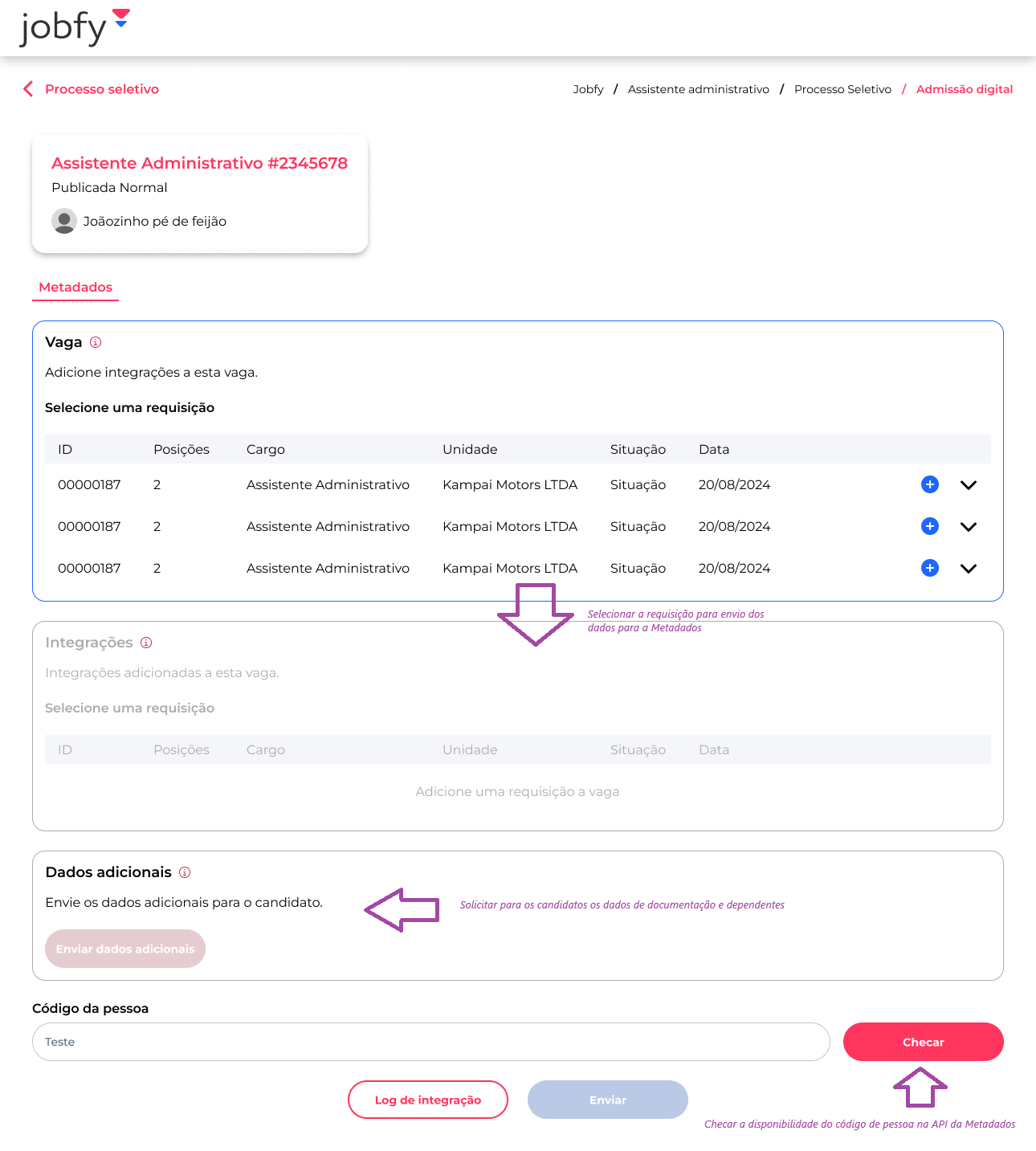Go to Assistente administrativo breadcrumb

pos(698,89)
